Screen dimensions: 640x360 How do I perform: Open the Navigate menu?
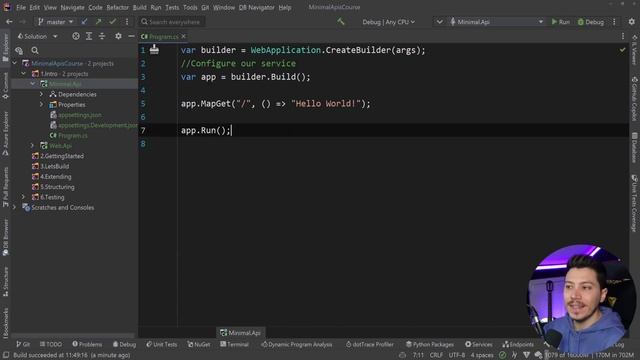pyautogui.click(x=72, y=7)
